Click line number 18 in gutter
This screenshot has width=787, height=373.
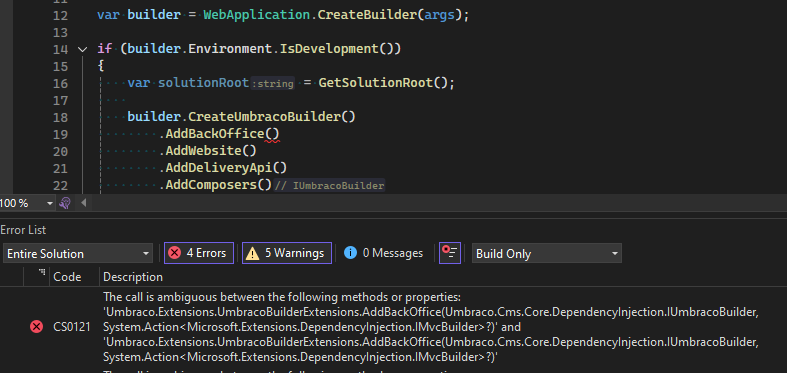click(x=60, y=117)
